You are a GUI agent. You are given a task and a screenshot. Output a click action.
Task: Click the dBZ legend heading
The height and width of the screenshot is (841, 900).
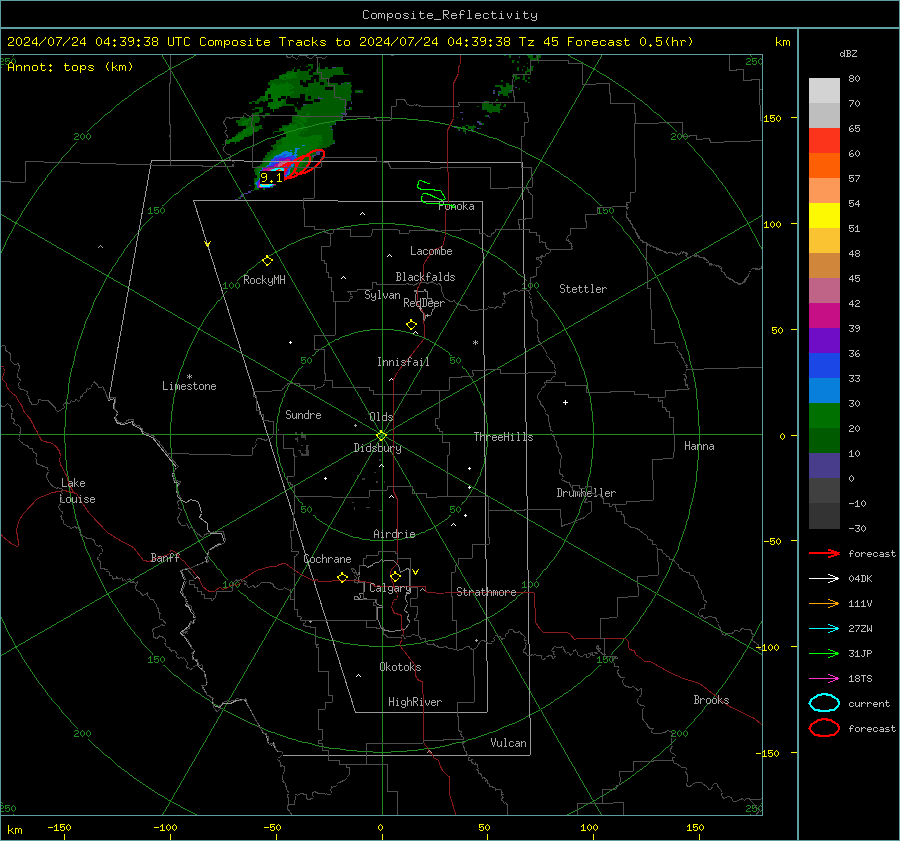(848, 53)
